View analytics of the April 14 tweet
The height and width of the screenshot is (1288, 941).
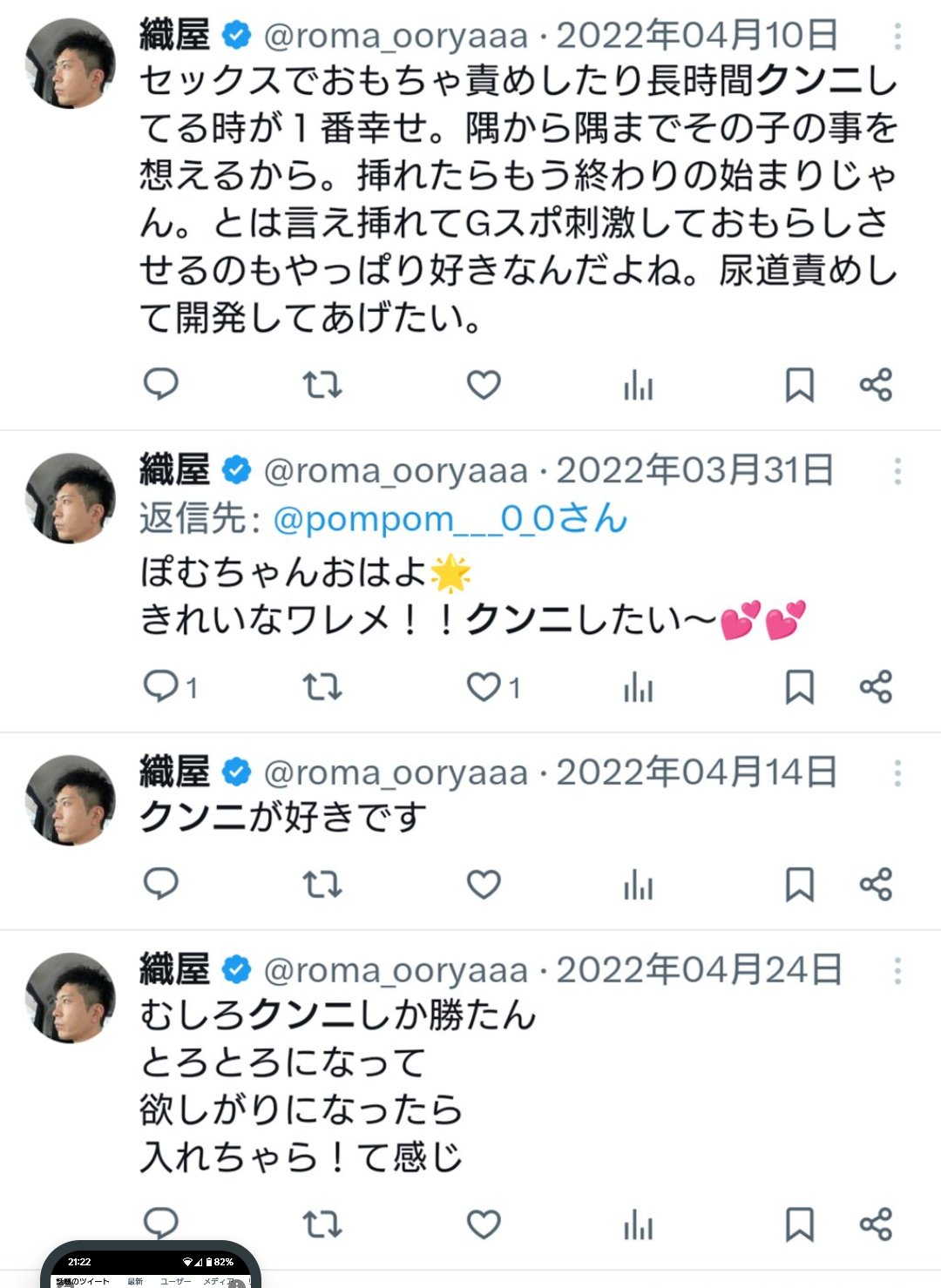638,885
